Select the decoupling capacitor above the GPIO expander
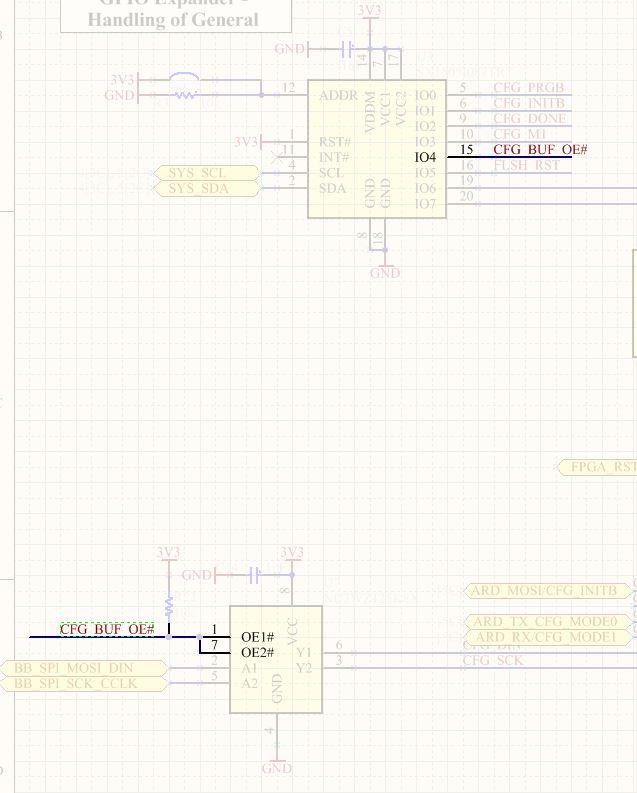The image size is (637, 793). point(348,48)
